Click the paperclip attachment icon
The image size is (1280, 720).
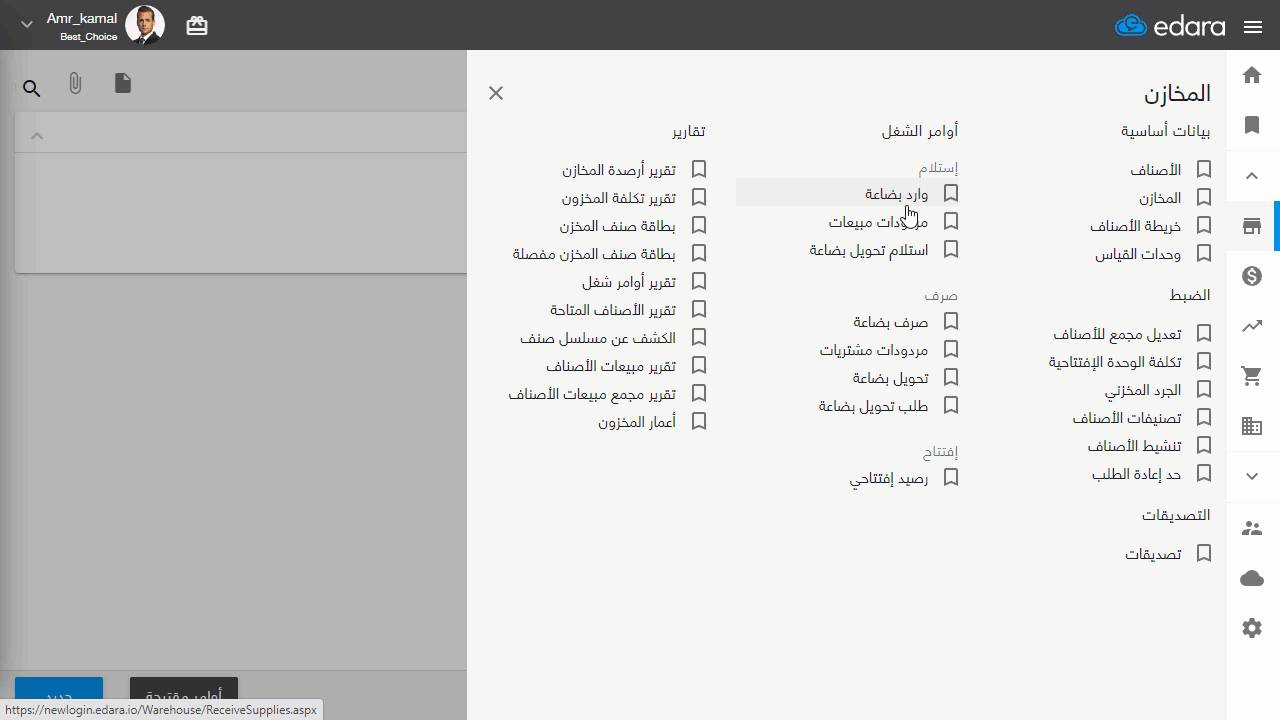click(75, 84)
